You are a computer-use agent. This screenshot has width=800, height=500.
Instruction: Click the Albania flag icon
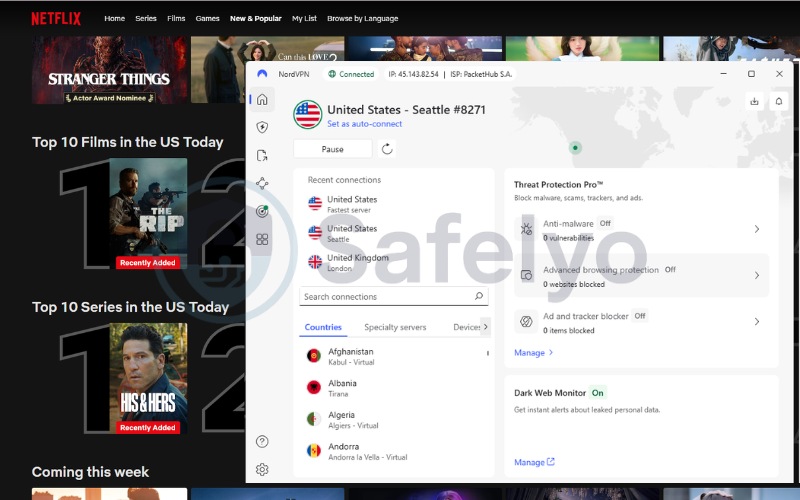(314, 387)
